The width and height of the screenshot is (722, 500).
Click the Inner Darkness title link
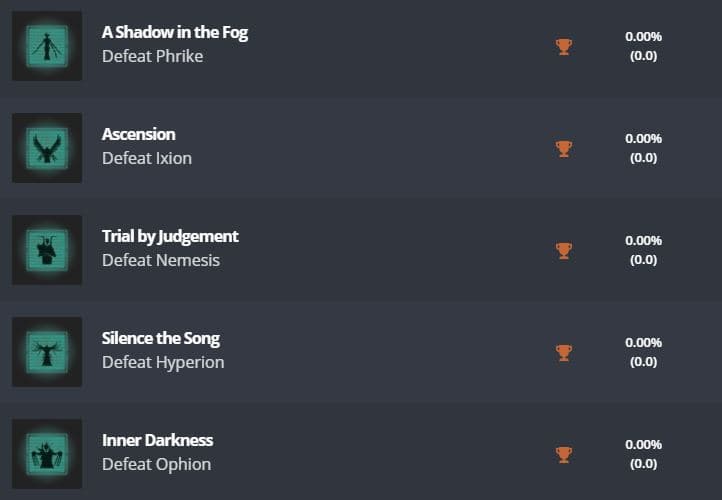(157, 440)
